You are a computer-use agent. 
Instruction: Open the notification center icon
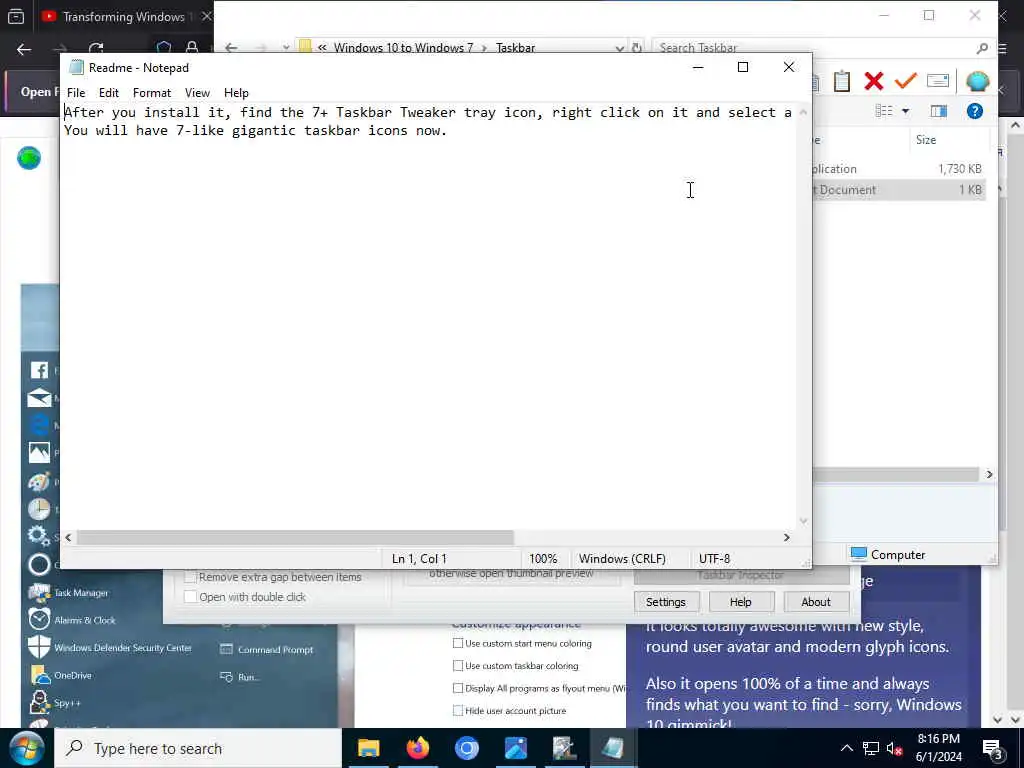pyautogui.click(x=993, y=749)
